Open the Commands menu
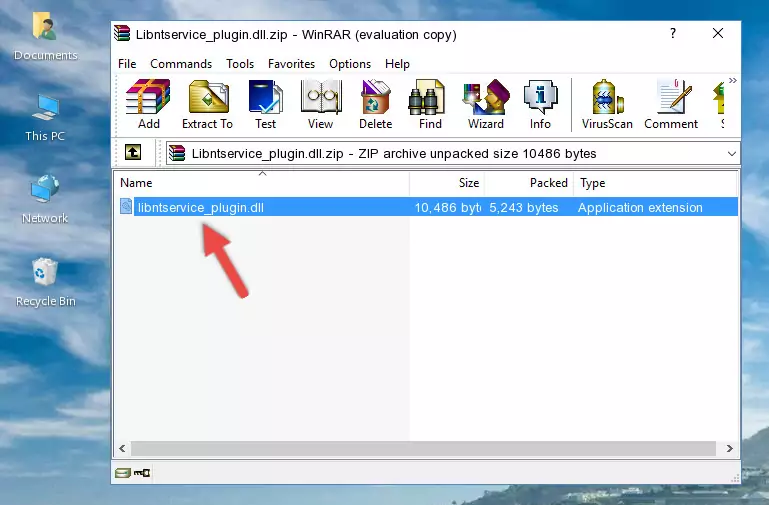The image size is (769, 505). click(x=181, y=64)
